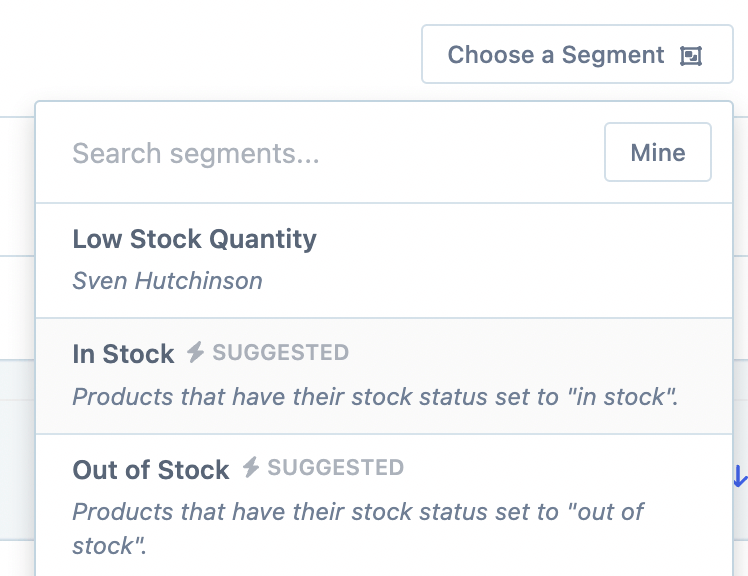Image resolution: width=748 pixels, height=576 pixels.
Task: Click the lightning bolt icon beside Out of Stock
Action: coord(251,467)
